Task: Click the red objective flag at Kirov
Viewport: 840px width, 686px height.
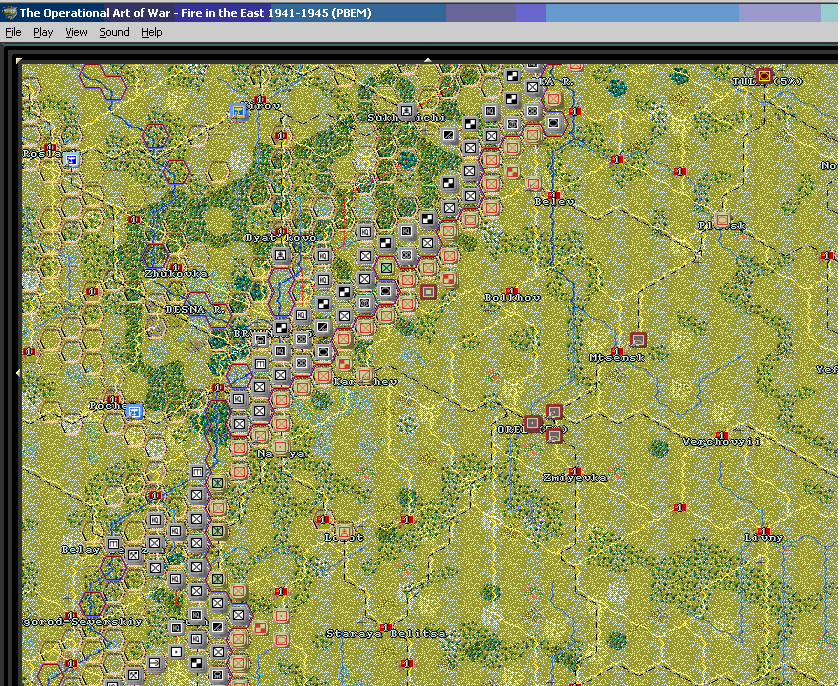Action: pyautogui.click(x=260, y=100)
